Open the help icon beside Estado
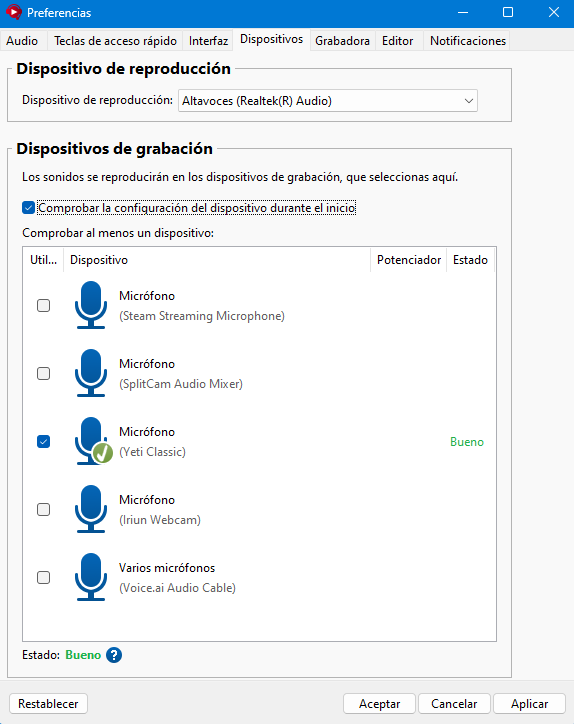This screenshot has height=724, width=574. (x=114, y=655)
